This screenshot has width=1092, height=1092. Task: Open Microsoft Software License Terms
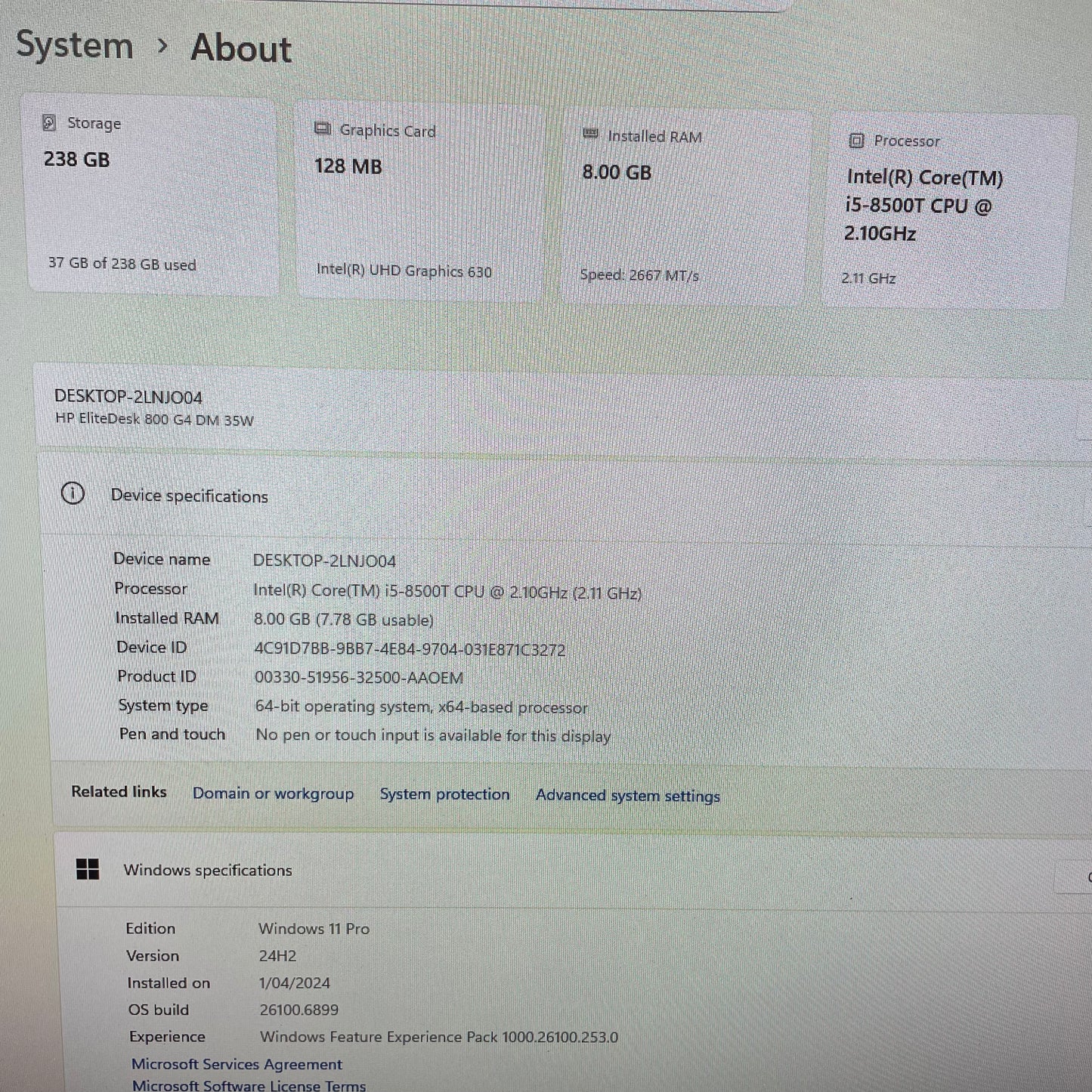[x=249, y=1085]
